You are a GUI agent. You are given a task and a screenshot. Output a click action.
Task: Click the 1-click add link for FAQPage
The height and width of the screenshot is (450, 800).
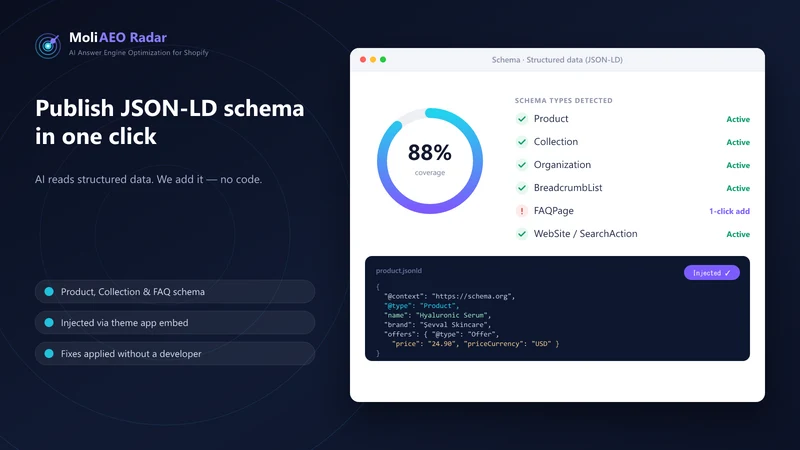[729, 211]
